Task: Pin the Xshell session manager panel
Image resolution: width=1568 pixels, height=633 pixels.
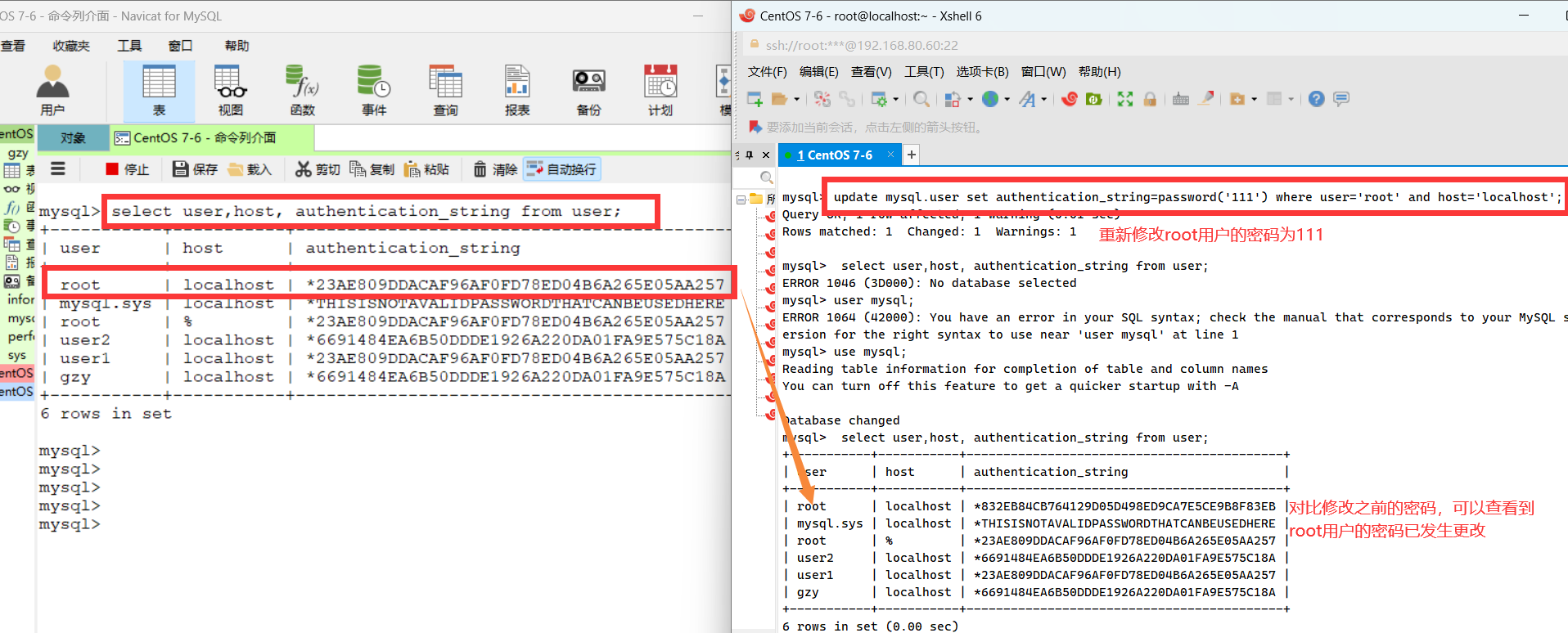Action: [x=749, y=155]
